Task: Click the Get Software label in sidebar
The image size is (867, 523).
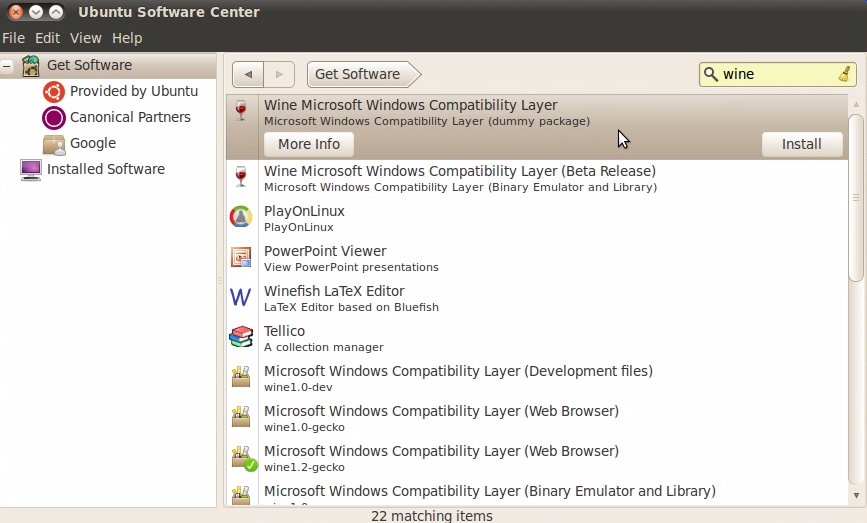Action: coord(90,65)
